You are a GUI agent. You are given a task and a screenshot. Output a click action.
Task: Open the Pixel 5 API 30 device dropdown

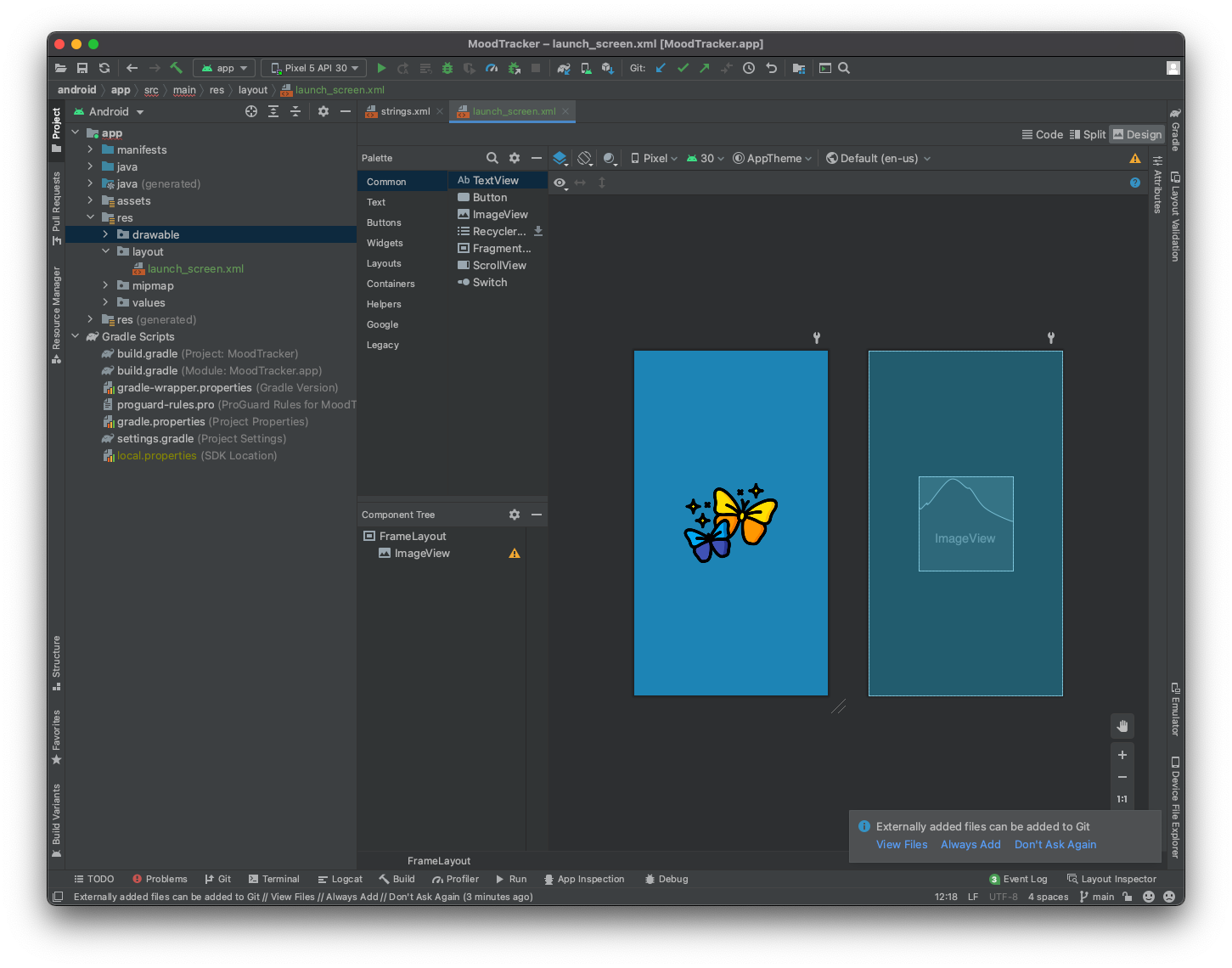coord(314,68)
